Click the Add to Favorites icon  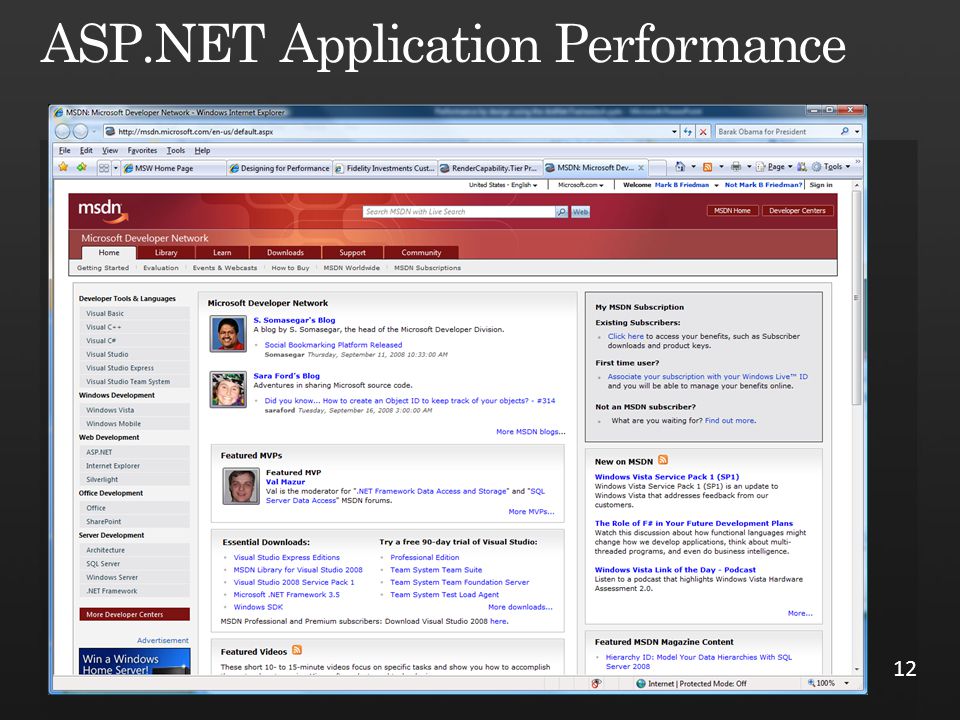pyautogui.click(x=81, y=167)
